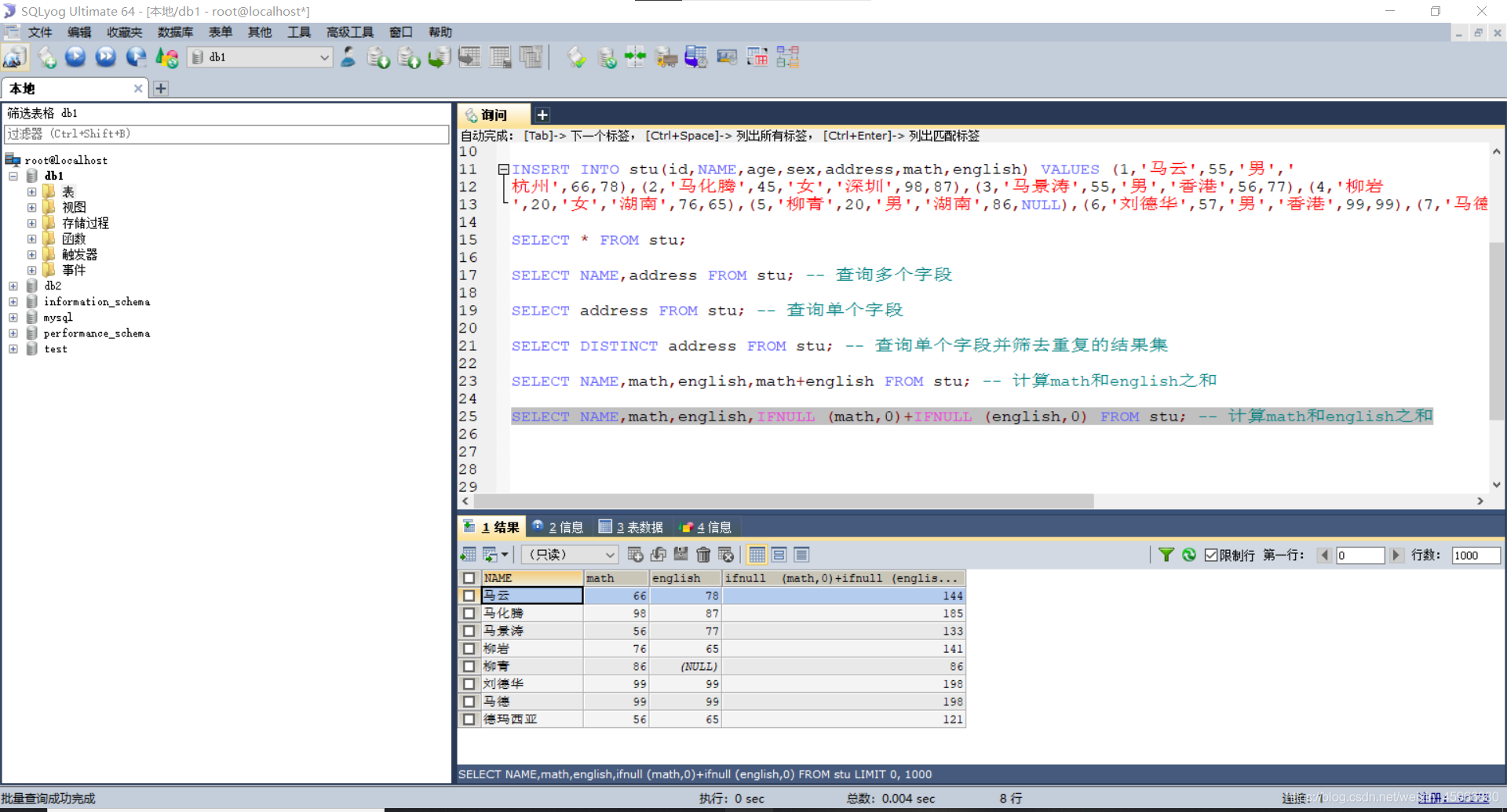Open a new query editor icon
This screenshot has width=1507, height=812.
47,57
